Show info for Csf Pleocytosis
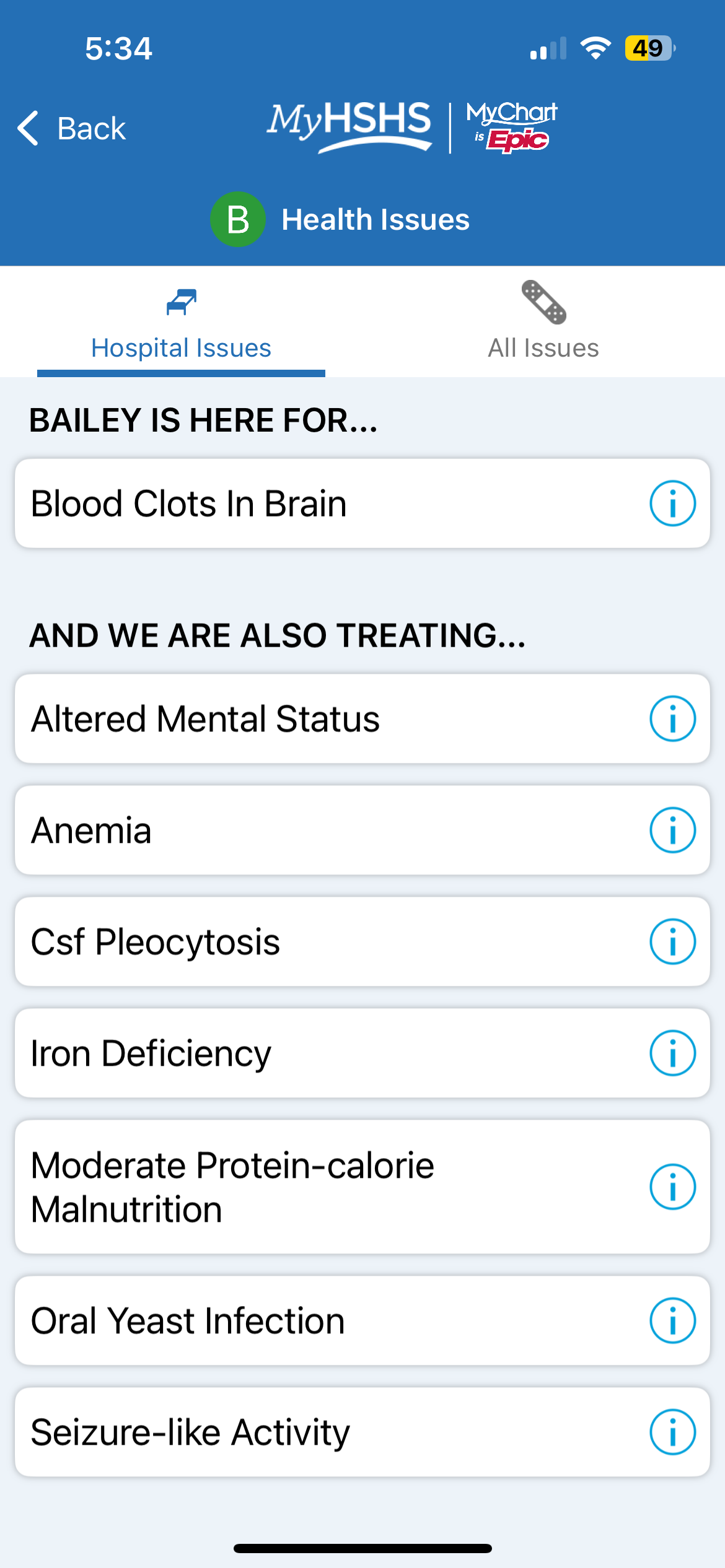This screenshot has width=725, height=1568. coord(672,942)
